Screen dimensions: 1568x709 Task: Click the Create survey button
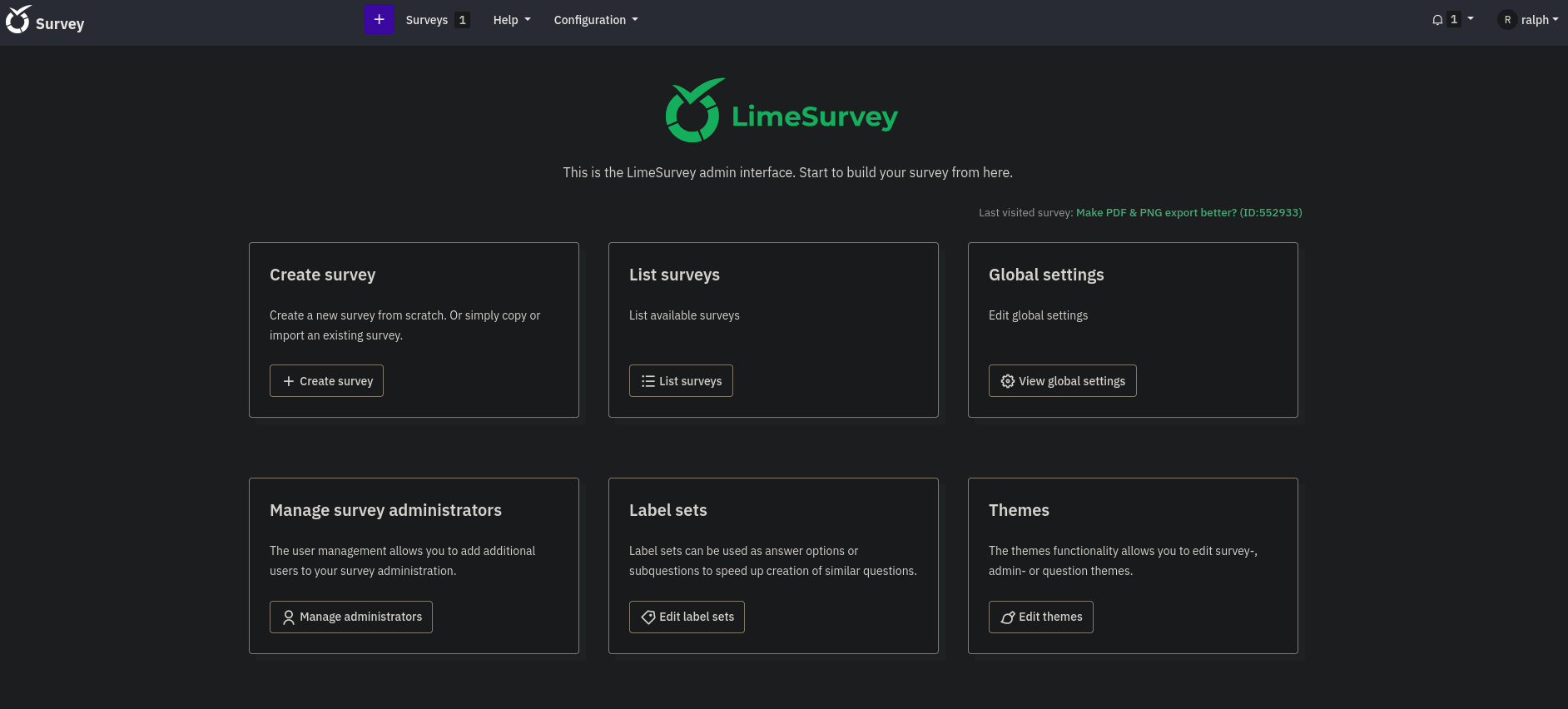(x=326, y=381)
